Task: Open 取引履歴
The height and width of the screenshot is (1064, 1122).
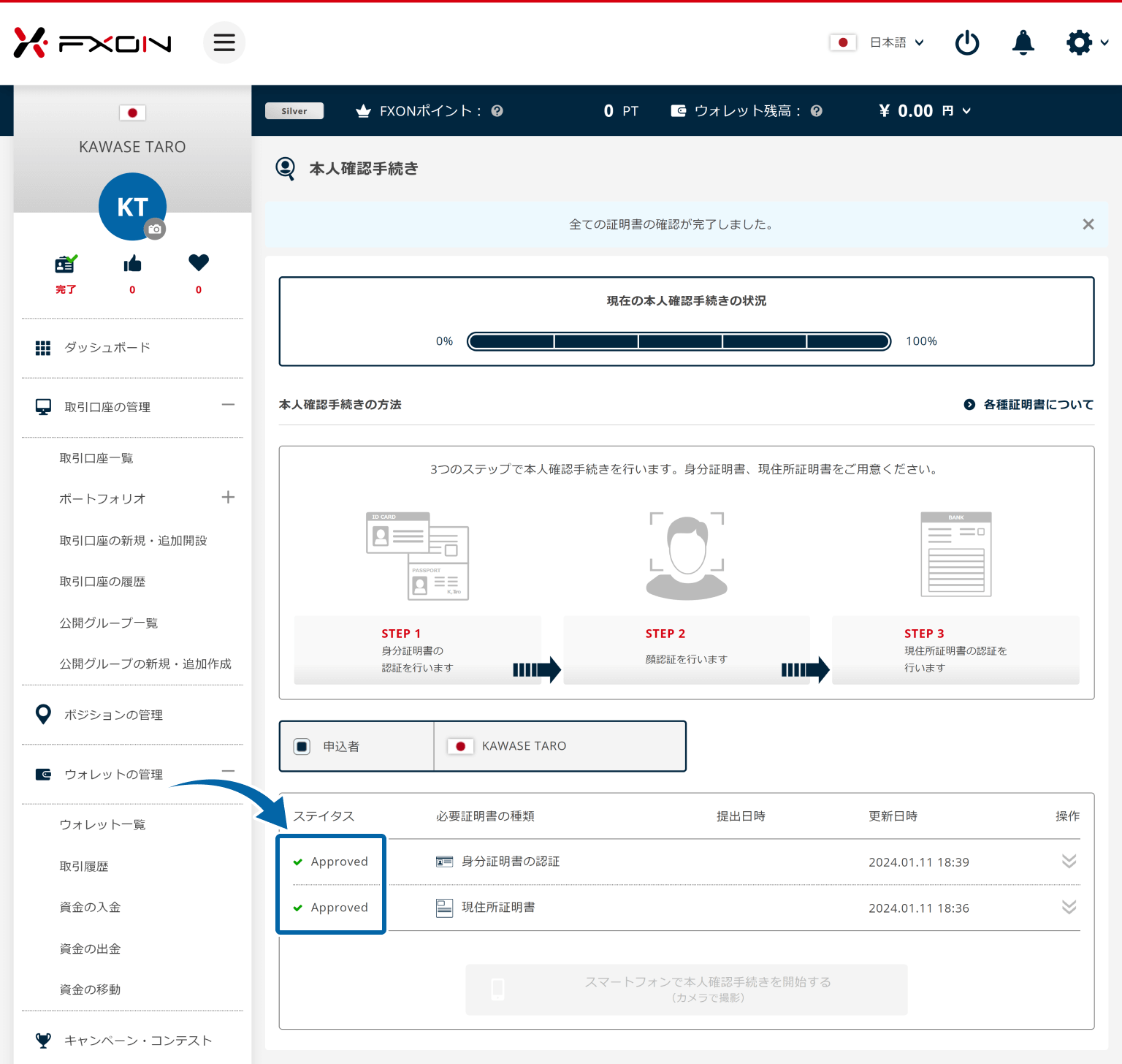Action: click(x=84, y=867)
